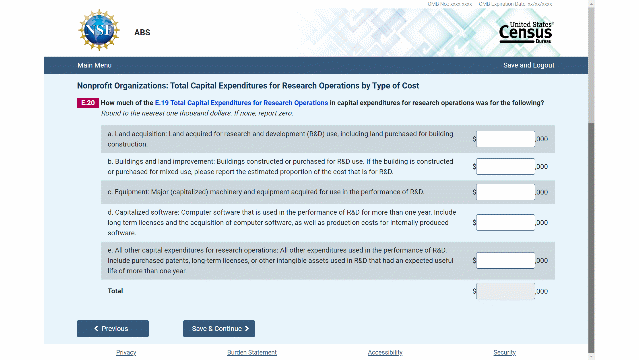Screen dimensions: 639x360
Task: Focus the Land acquisition amount field
Action: (505, 139)
